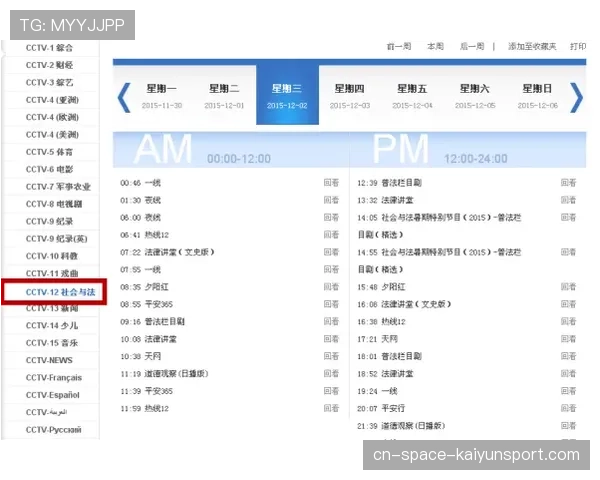The image size is (600, 480).
Task: Click 回看 for 12:39 program
Action: click(568, 183)
